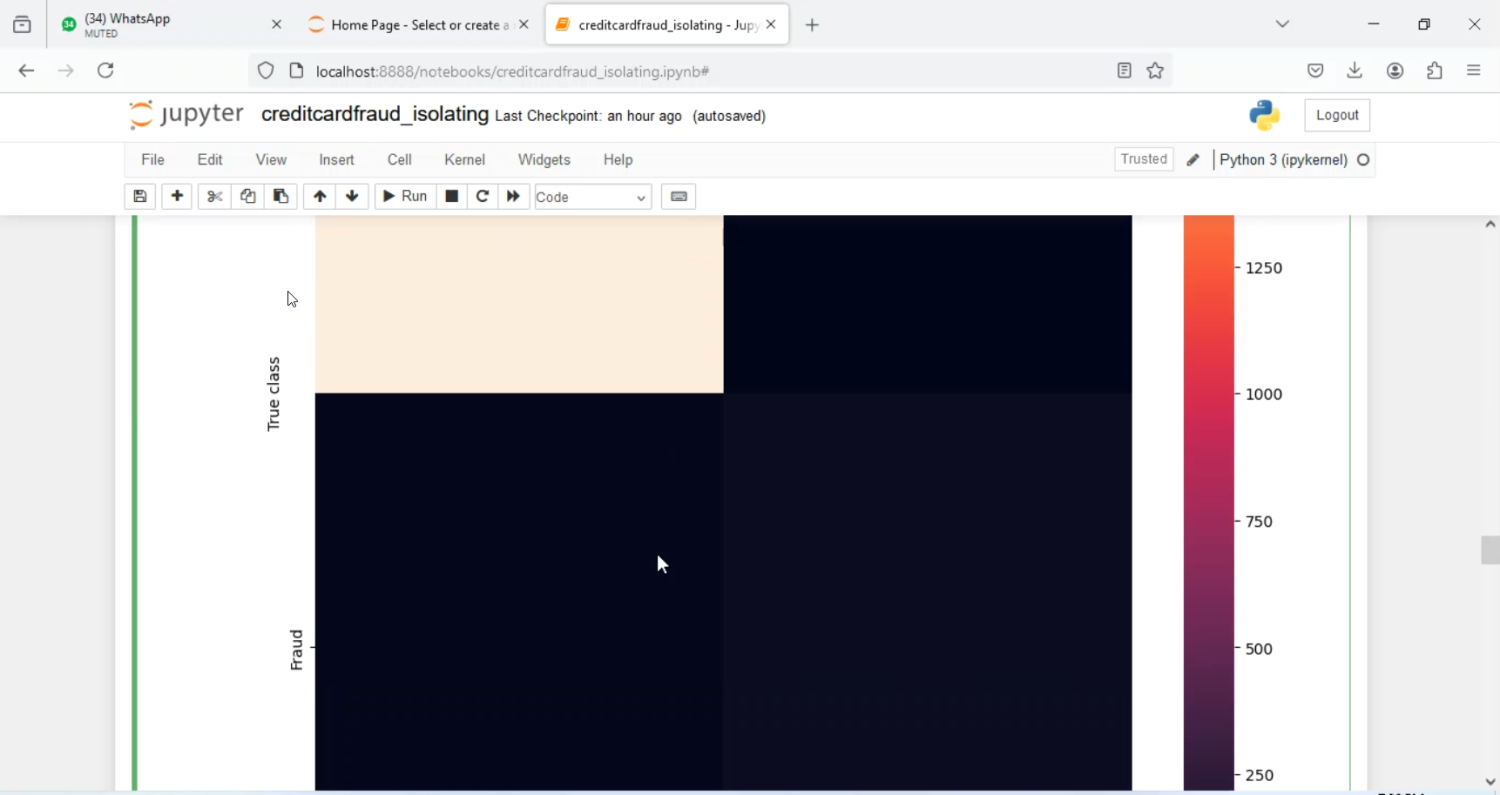The image size is (1500, 795).
Task: Cut selected cells with scissors icon
Action: (214, 197)
